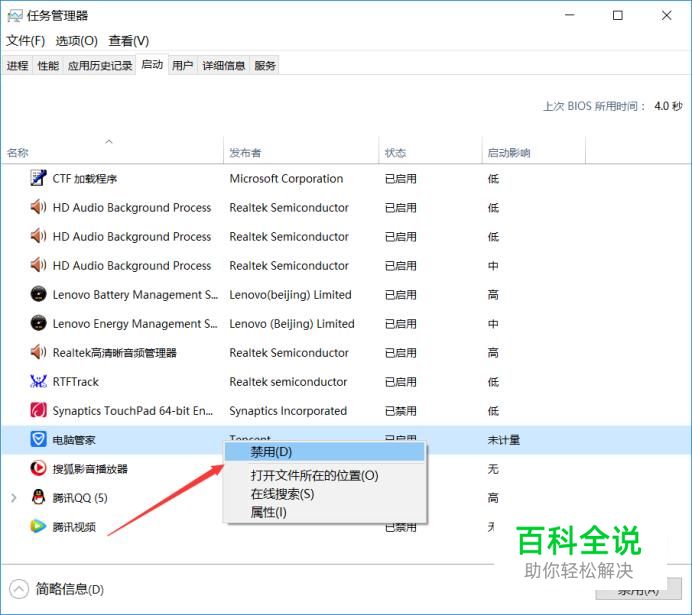Click the Realtek高清晰音频管理器 speaker icon

38,352
